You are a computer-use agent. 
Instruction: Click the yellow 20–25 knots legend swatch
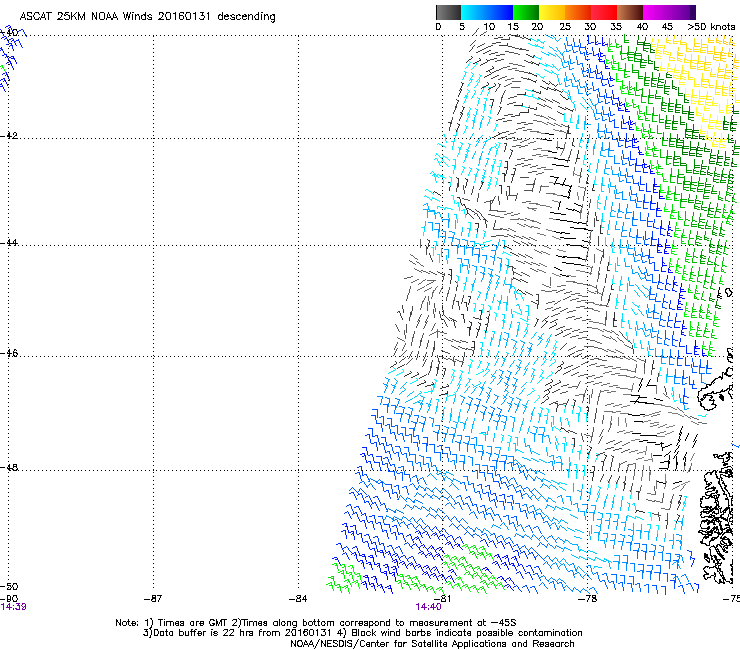[x=552, y=12]
